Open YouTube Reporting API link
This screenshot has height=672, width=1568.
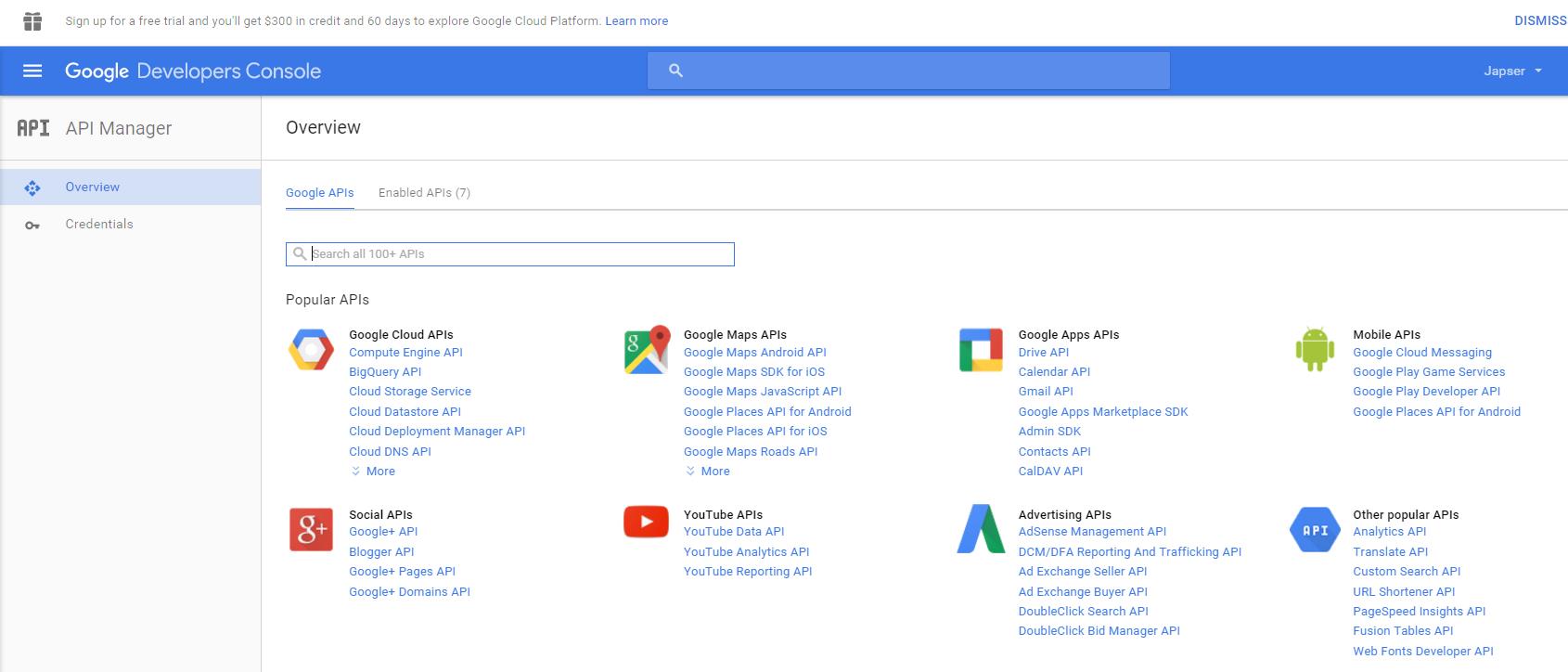(x=748, y=572)
